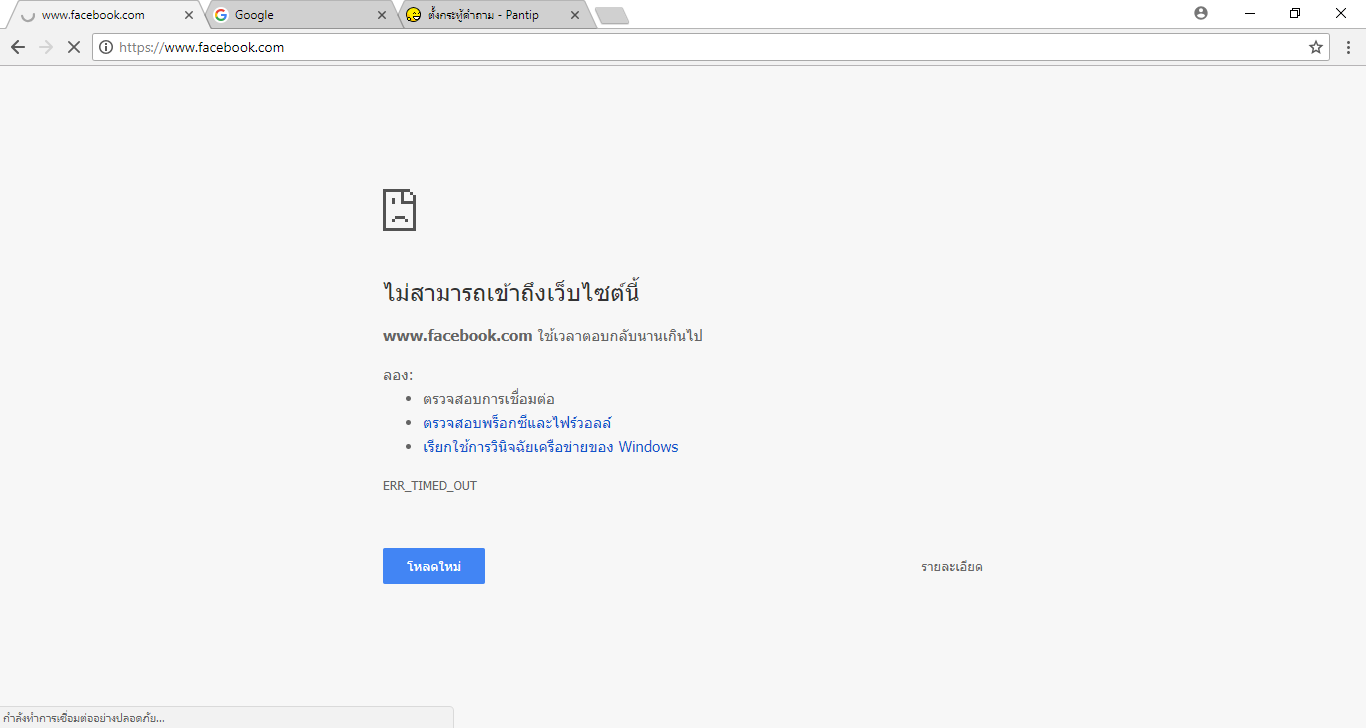Screen dimensions: 1366x728
Task: Bookmark this page with the star
Action: pos(1316,47)
